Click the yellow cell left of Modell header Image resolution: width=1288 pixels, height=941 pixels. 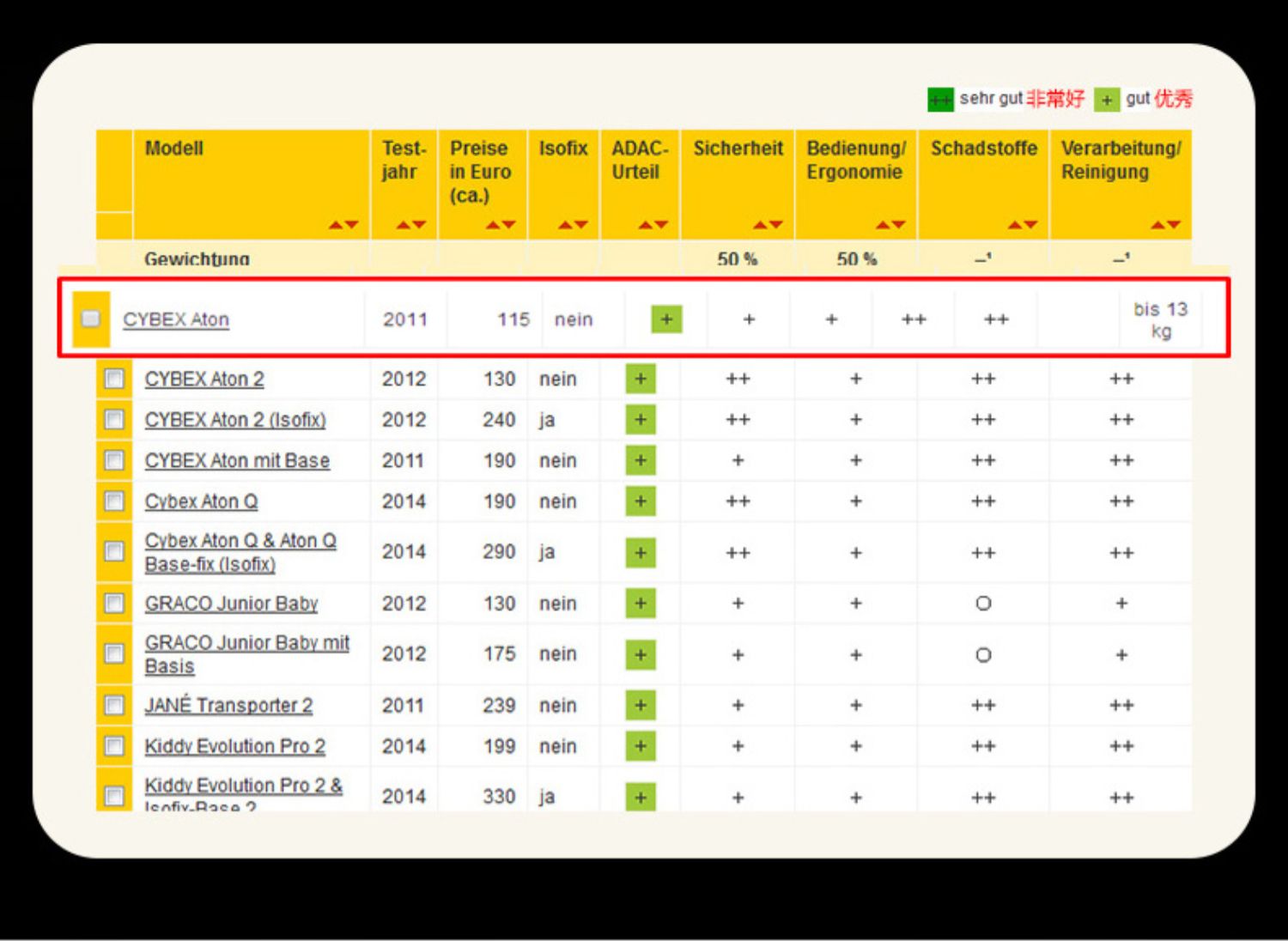[114, 171]
